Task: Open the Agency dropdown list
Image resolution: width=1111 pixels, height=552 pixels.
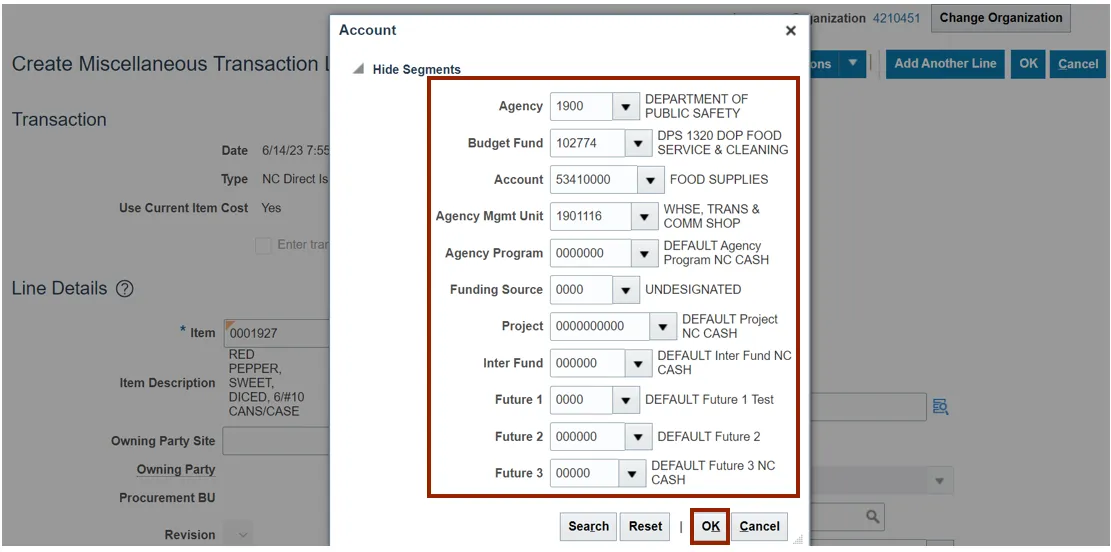Action: 625,106
